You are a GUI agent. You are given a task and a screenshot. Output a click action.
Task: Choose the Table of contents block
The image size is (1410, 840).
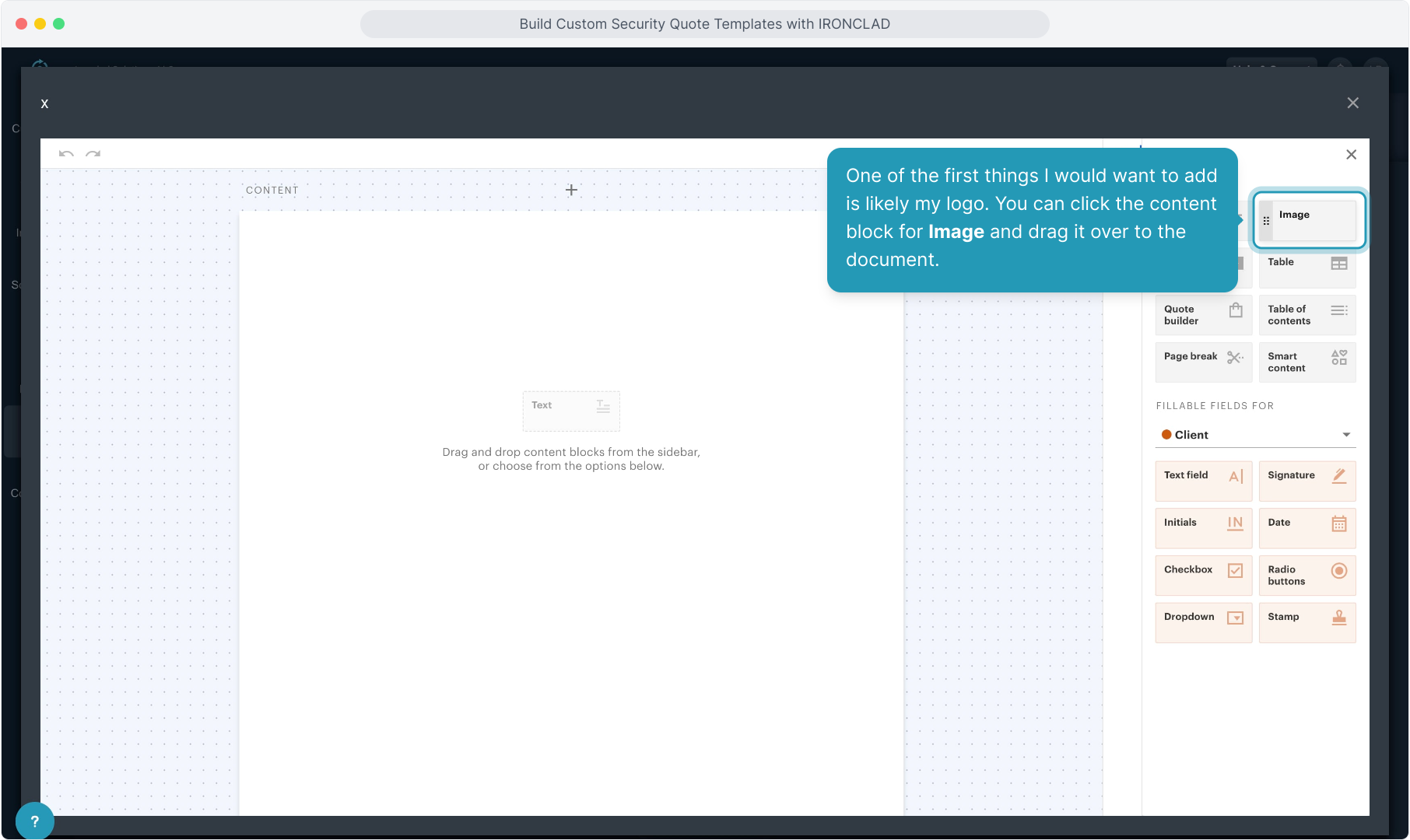[x=1307, y=315]
